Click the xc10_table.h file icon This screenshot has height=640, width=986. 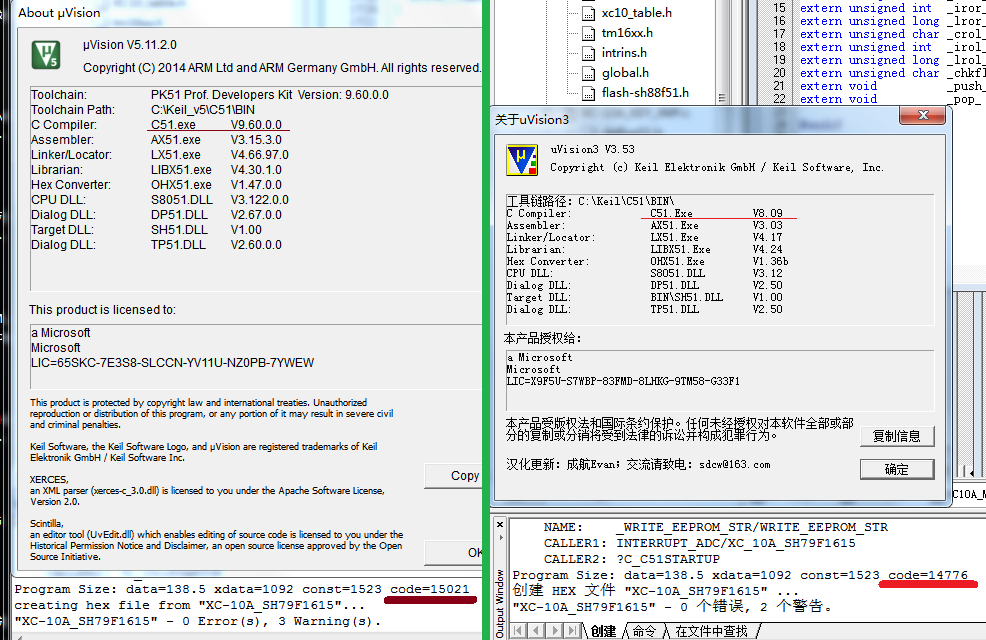pos(589,13)
